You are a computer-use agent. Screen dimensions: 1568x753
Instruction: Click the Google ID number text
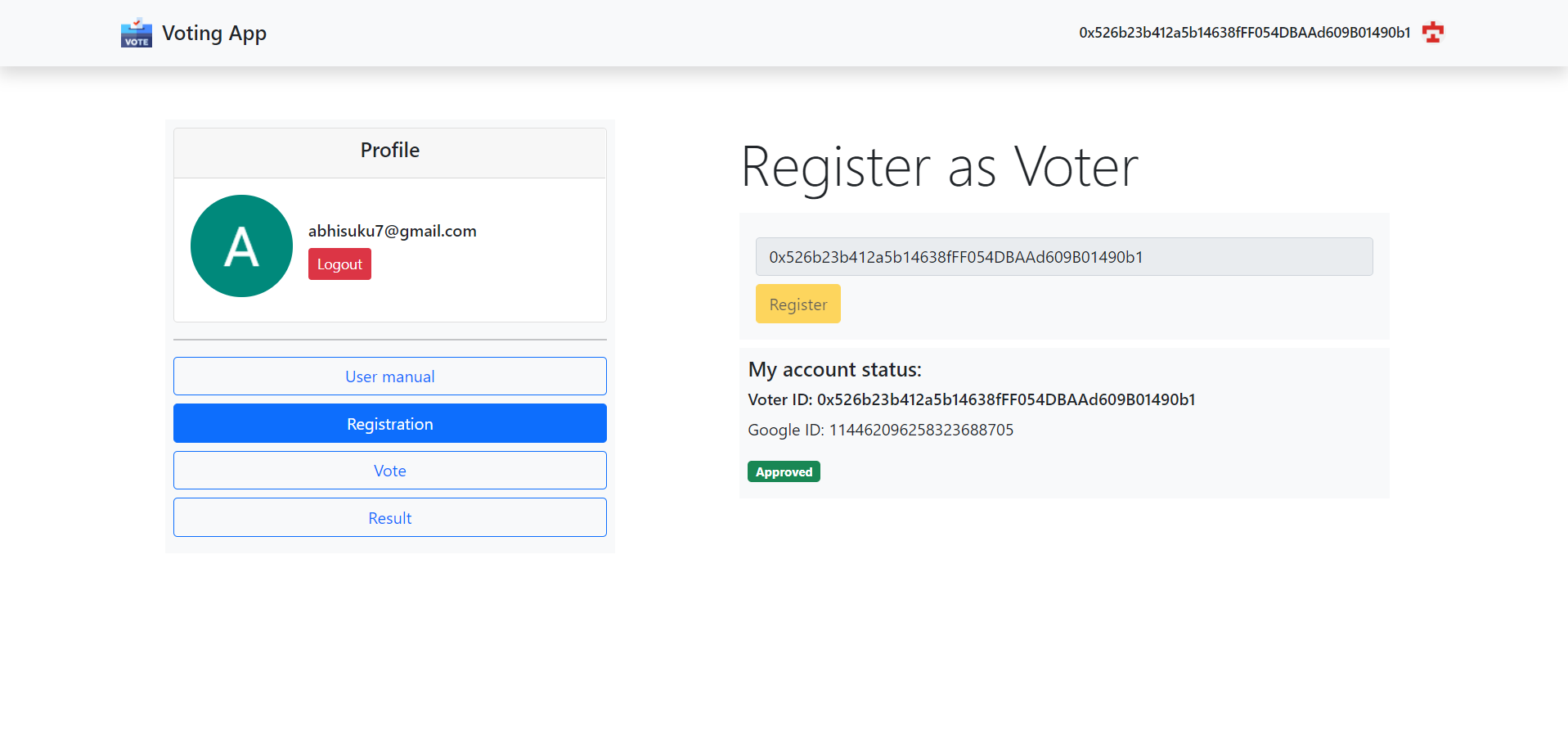coord(921,430)
